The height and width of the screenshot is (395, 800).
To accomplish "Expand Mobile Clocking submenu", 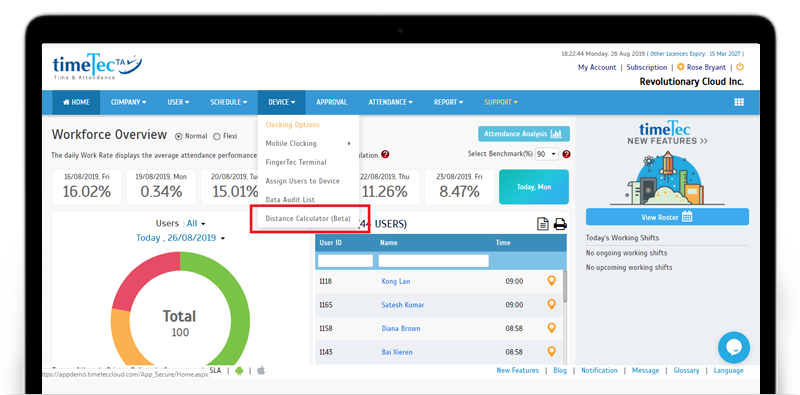I will point(308,143).
